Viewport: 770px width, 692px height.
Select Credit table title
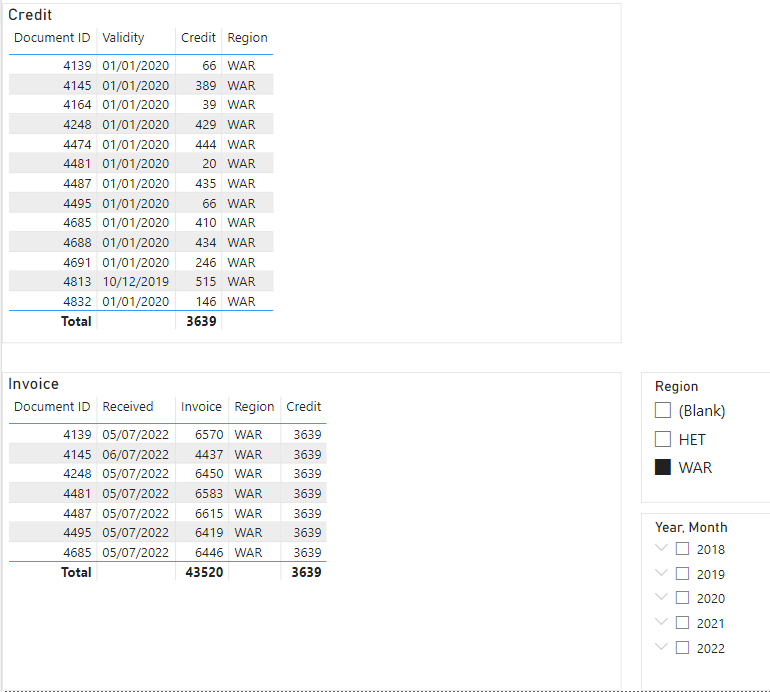(x=30, y=15)
